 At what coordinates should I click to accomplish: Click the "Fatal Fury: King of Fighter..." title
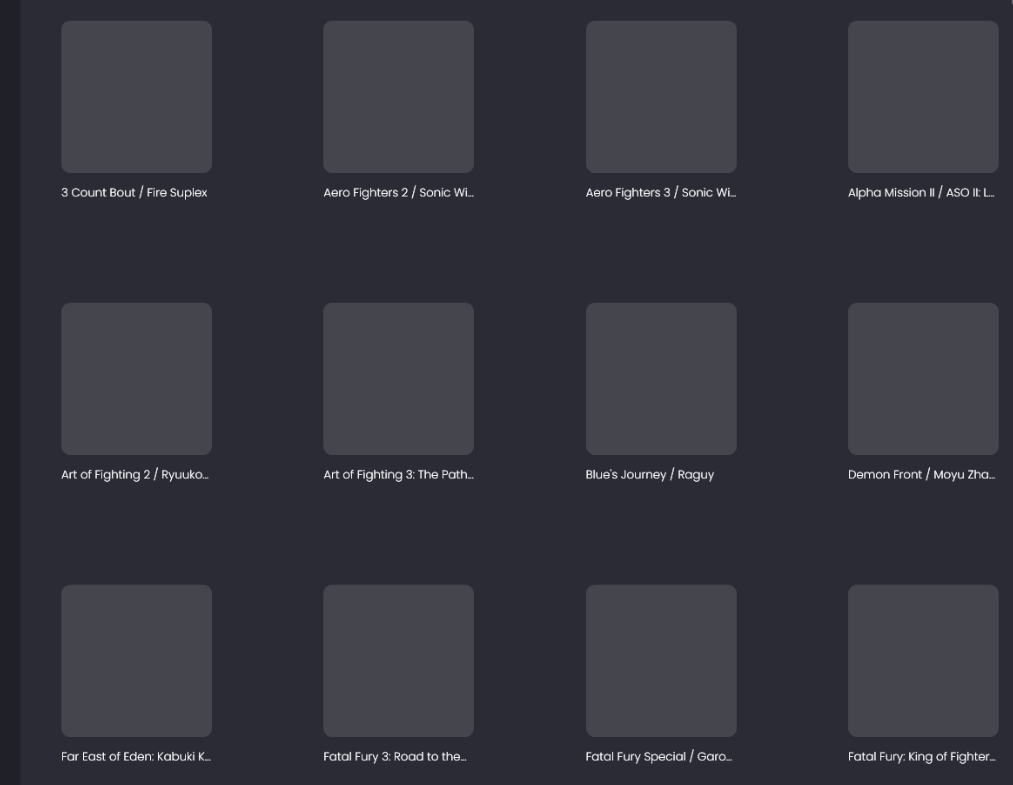pyautogui.click(x=922, y=757)
